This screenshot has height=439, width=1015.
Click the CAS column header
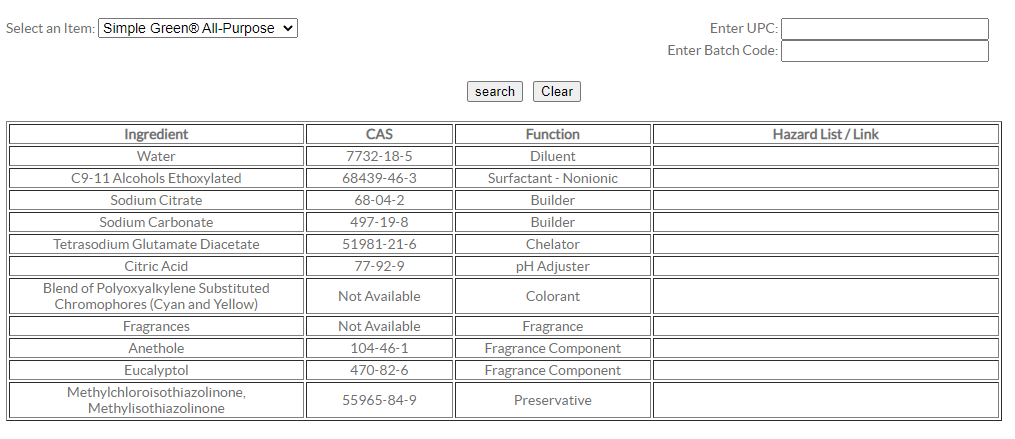point(379,134)
